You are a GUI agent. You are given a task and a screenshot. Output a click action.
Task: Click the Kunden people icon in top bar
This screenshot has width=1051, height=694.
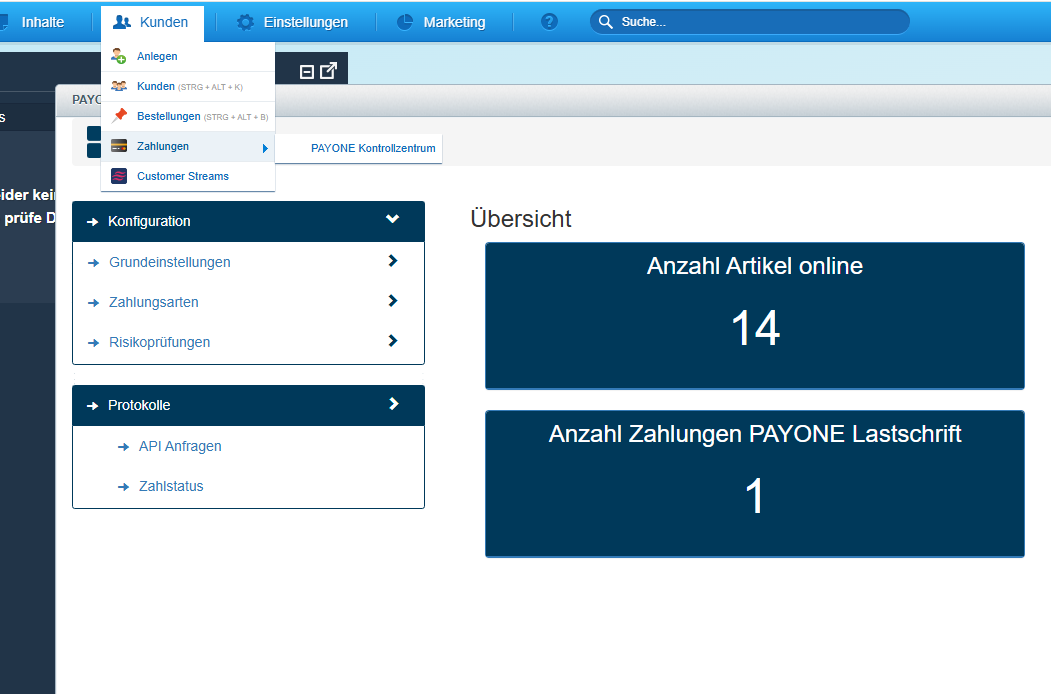click(121, 22)
